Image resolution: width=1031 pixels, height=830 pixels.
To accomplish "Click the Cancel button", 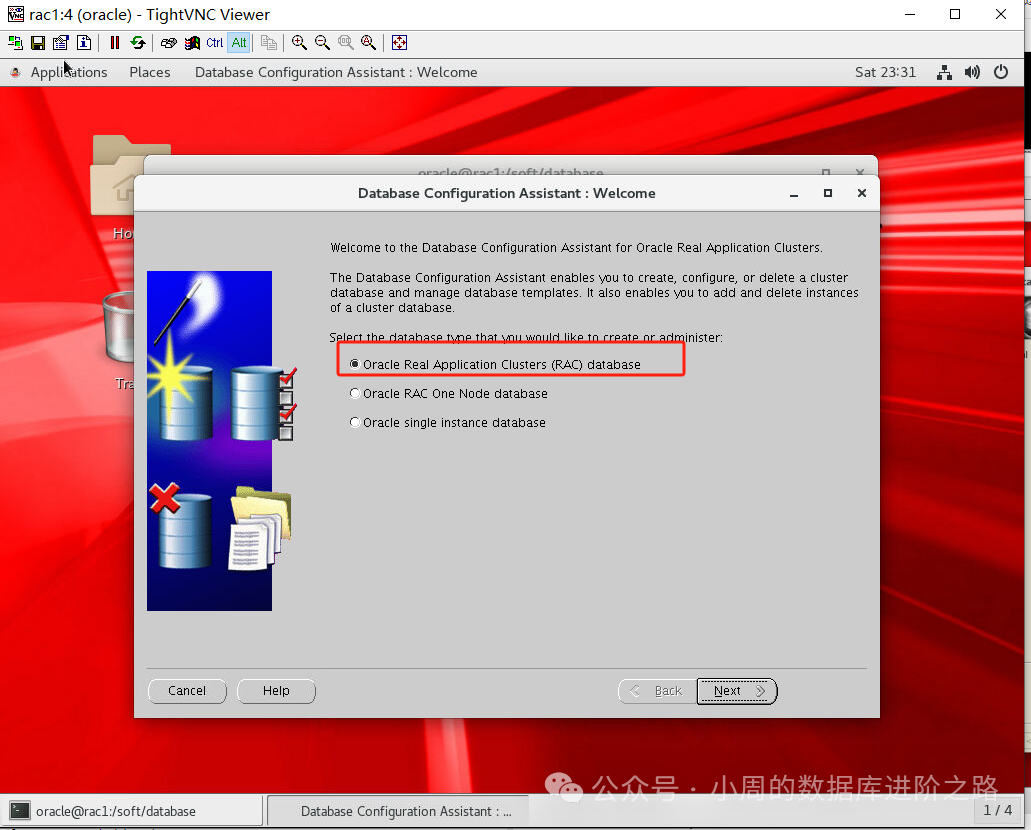I will coord(187,691).
